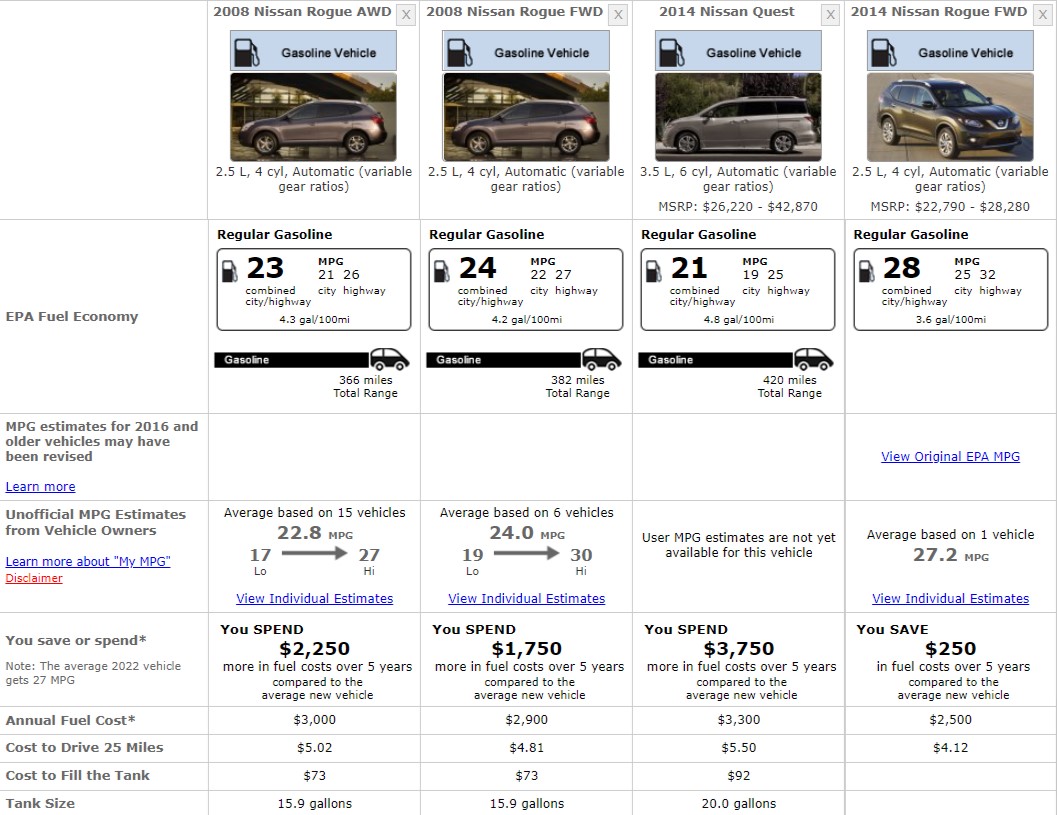Select the $2,250 spend amount

[315, 648]
